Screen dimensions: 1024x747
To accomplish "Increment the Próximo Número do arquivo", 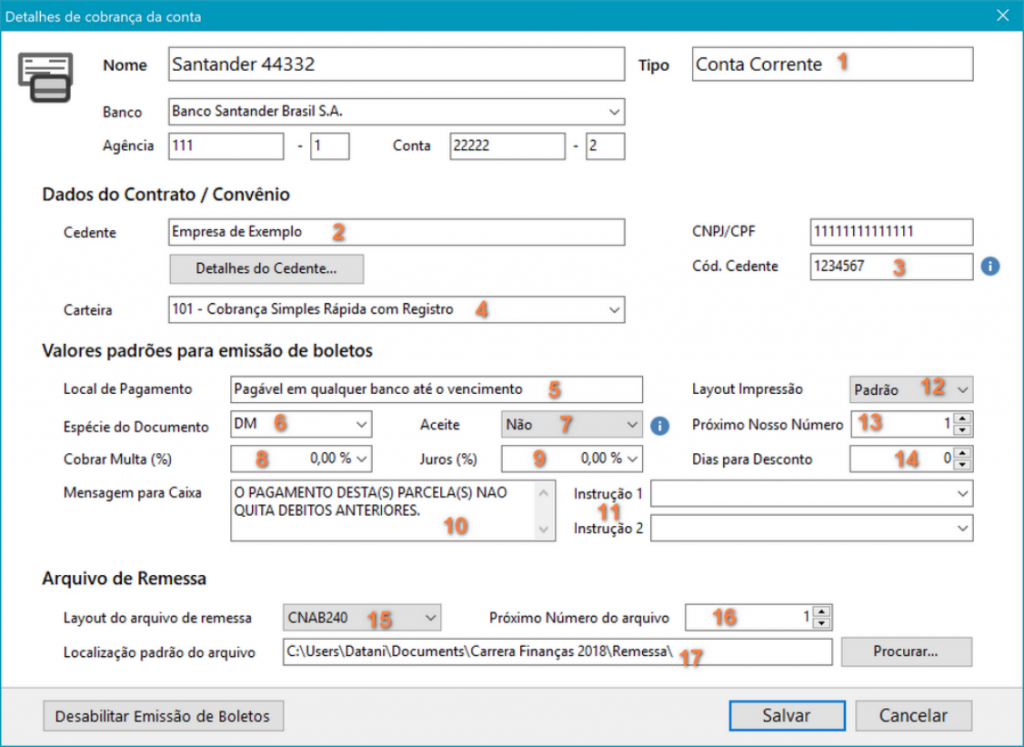I will tap(821, 612).
